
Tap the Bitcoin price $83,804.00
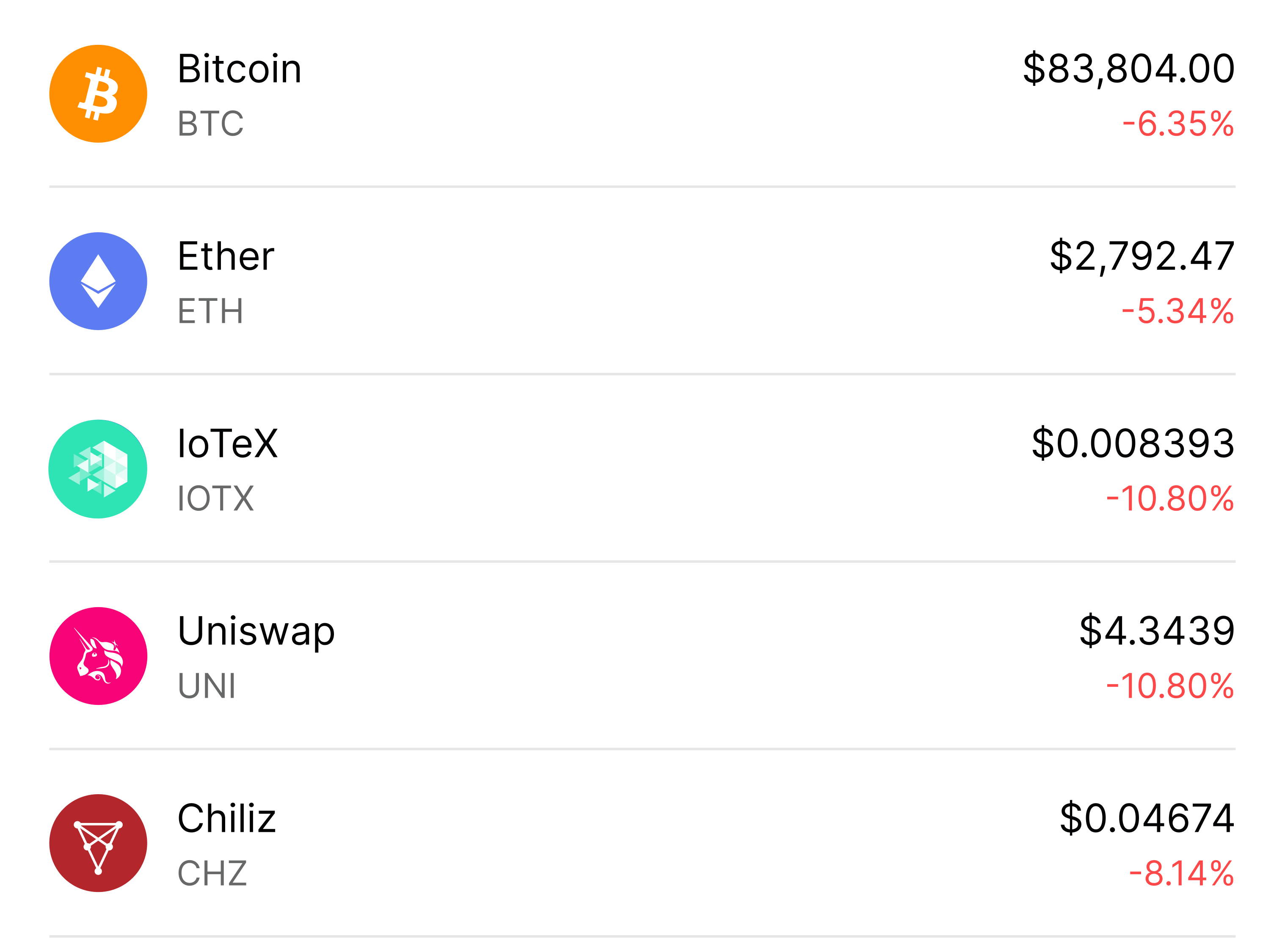click(1128, 69)
